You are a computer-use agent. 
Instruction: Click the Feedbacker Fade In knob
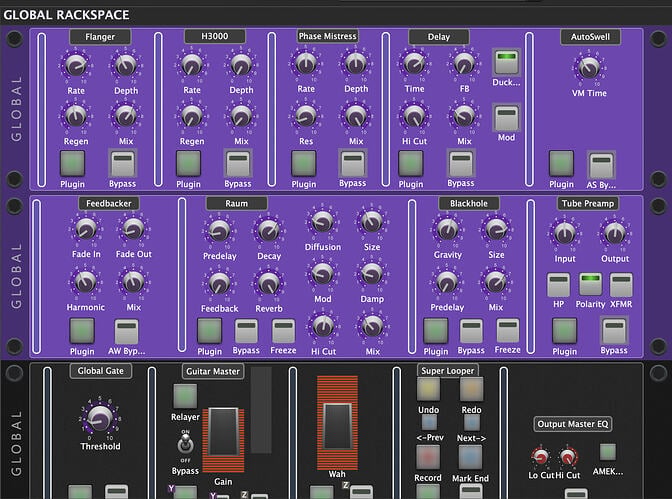(86, 229)
